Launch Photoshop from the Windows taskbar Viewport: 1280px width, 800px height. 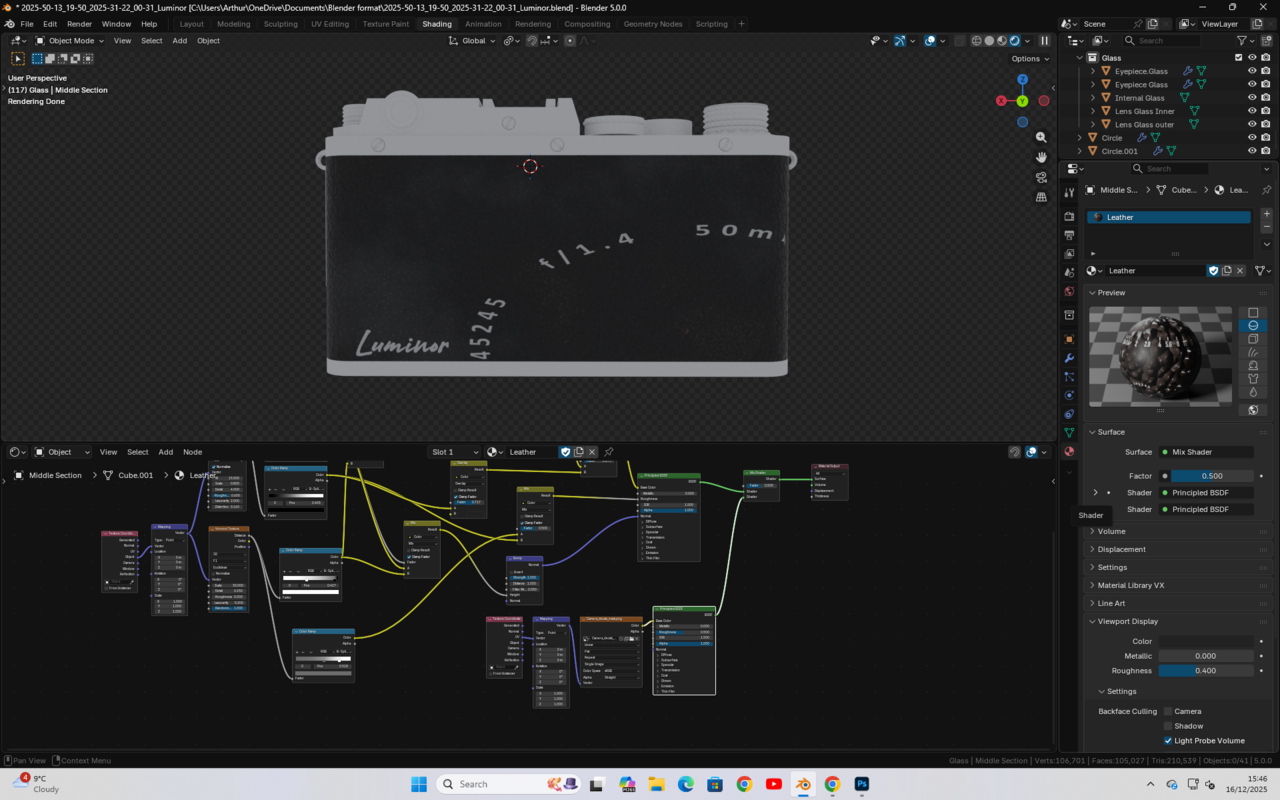pos(861,784)
